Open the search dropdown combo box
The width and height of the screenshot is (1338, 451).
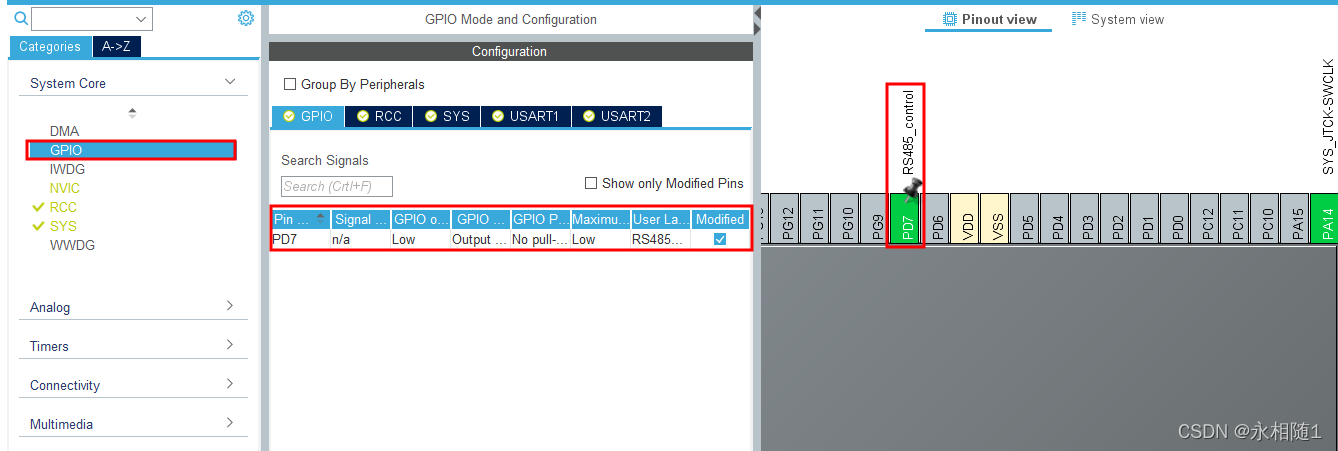click(92, 19)
